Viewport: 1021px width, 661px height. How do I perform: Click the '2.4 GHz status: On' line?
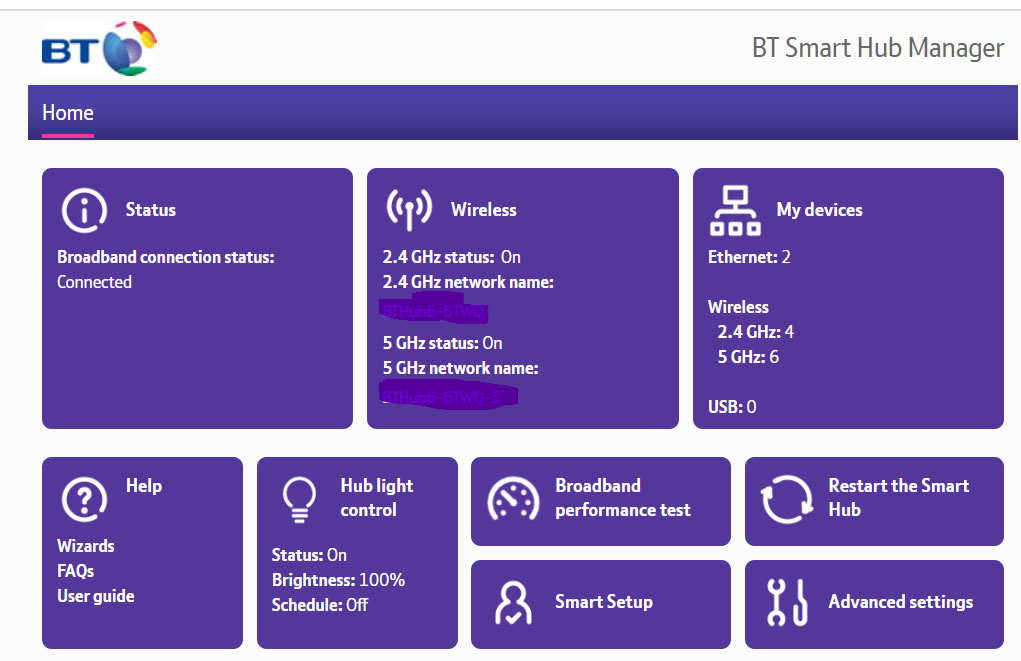[x=451, y=257]
